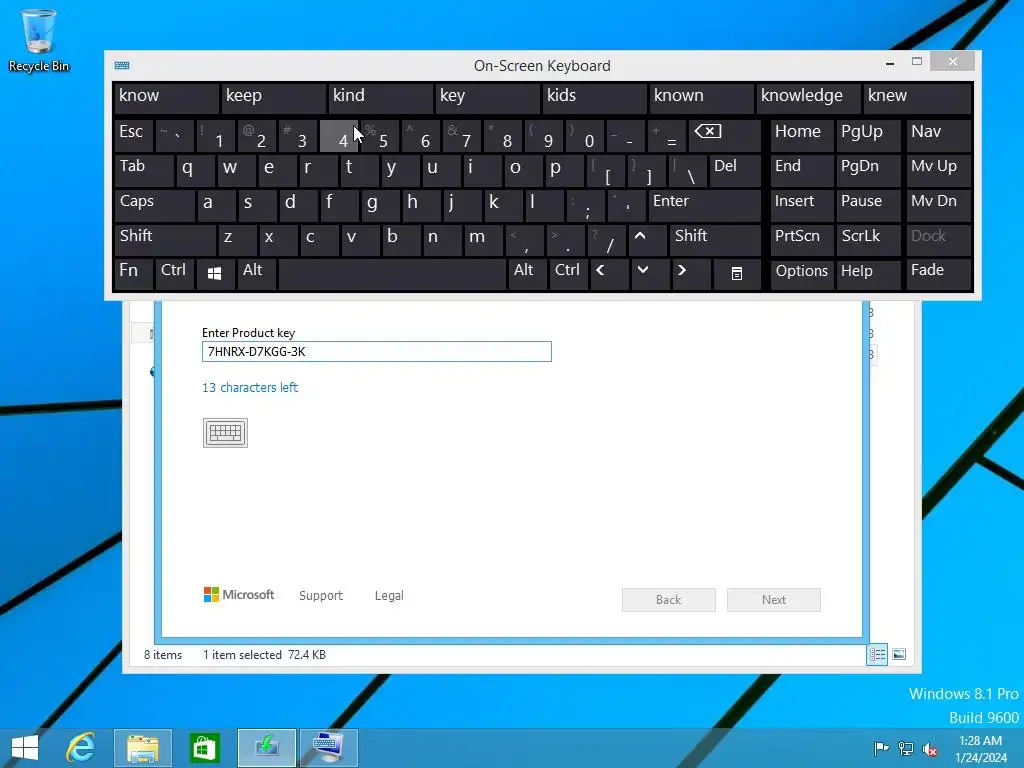The width and height of the screenshot is (1024, 768).
Task: Open the Legal link
Action: pyautogui.click(x=389, y=596)
